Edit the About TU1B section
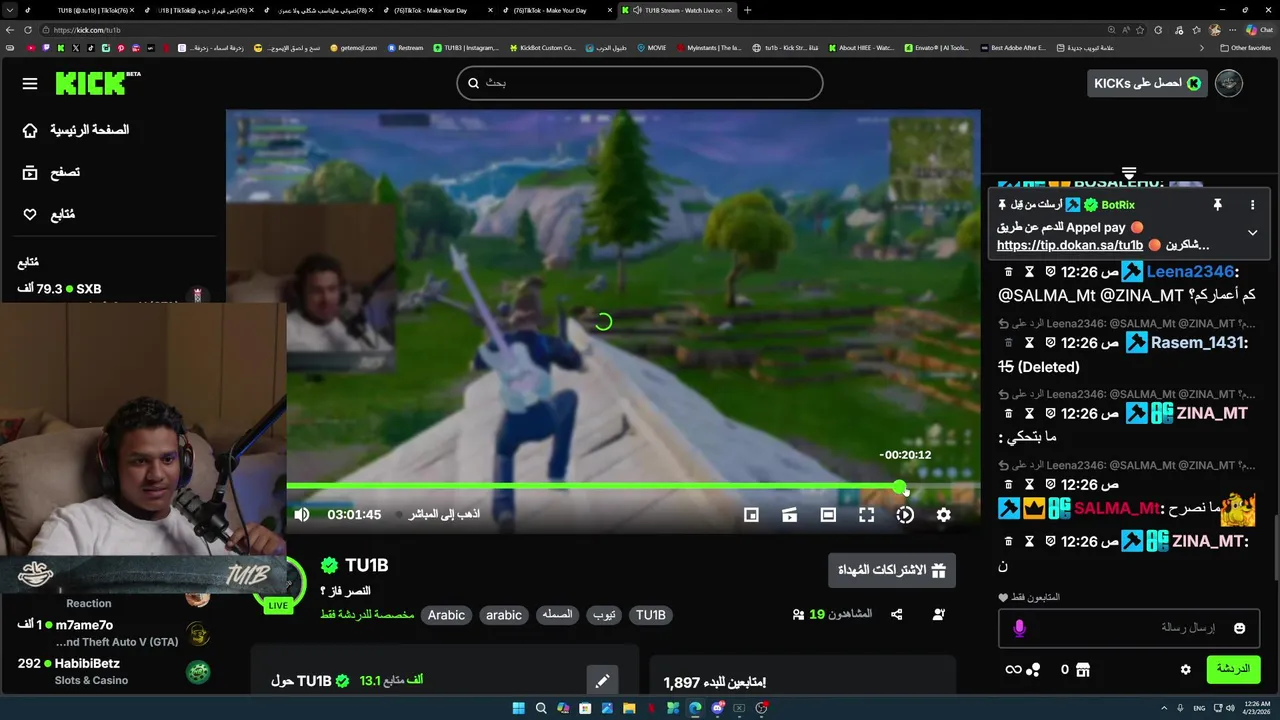The width and height of the screenshot is (1280, 720). (x=602, y=681)
